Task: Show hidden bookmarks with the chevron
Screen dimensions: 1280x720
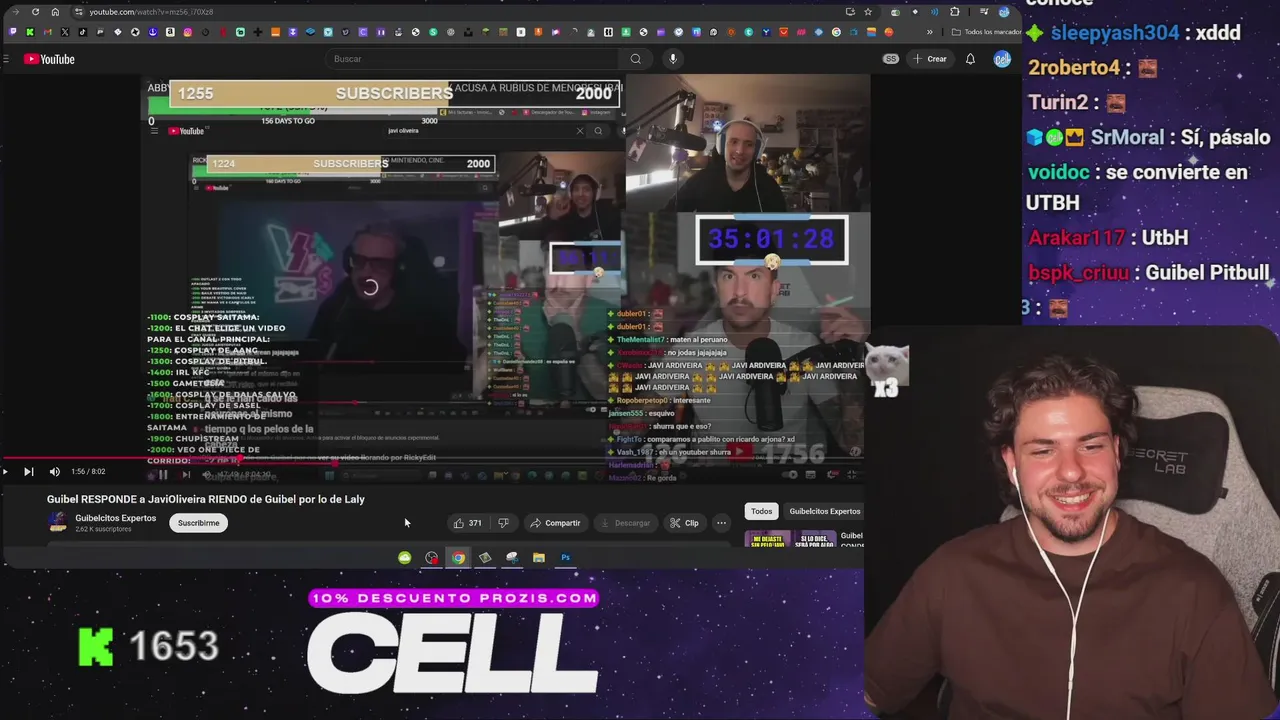Action: coord(930,32)
